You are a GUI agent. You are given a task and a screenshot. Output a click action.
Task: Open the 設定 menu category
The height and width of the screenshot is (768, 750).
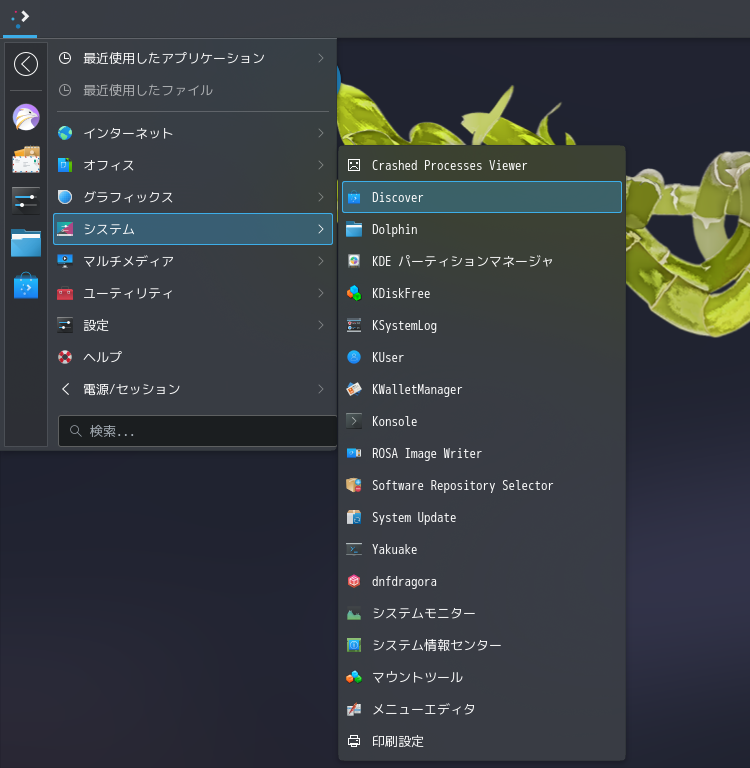pos(193,325)
